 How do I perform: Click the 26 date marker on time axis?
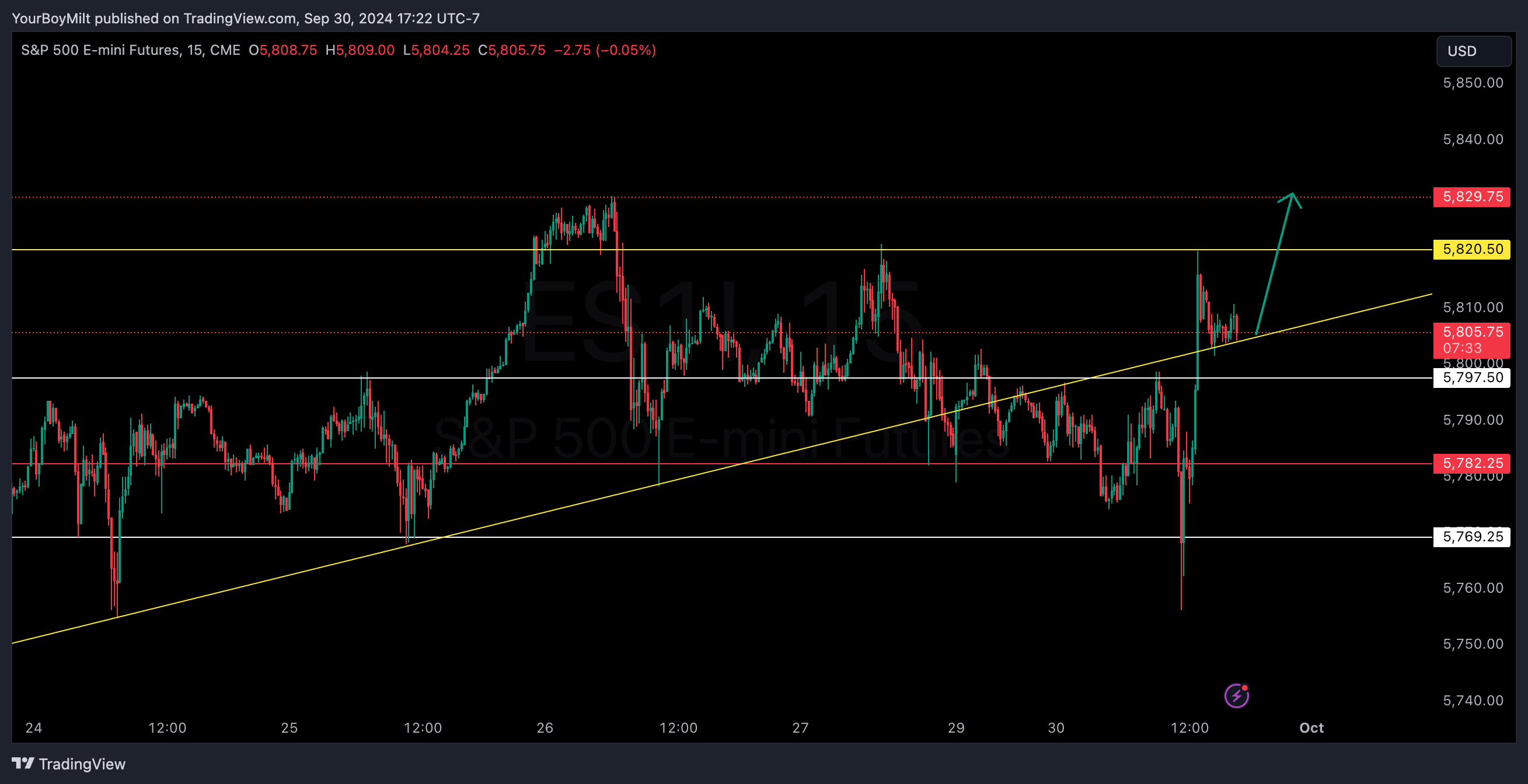(x=545, y=727)
